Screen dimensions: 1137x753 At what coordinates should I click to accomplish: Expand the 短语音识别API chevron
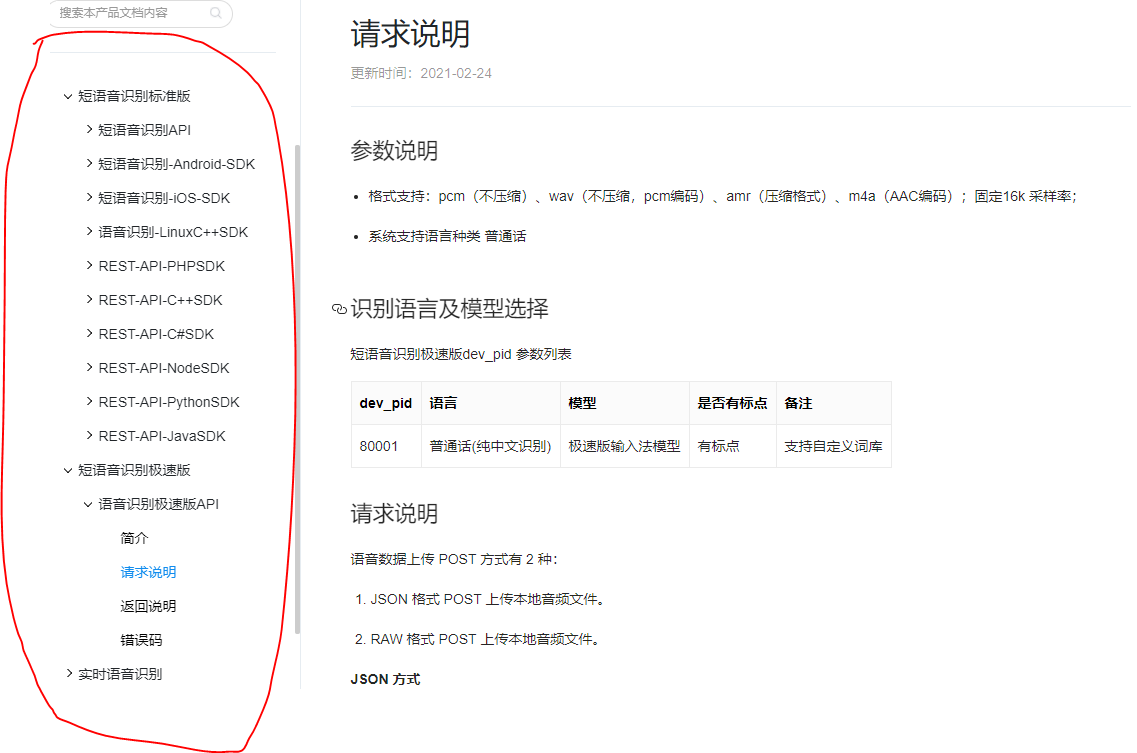click(89, 129)
